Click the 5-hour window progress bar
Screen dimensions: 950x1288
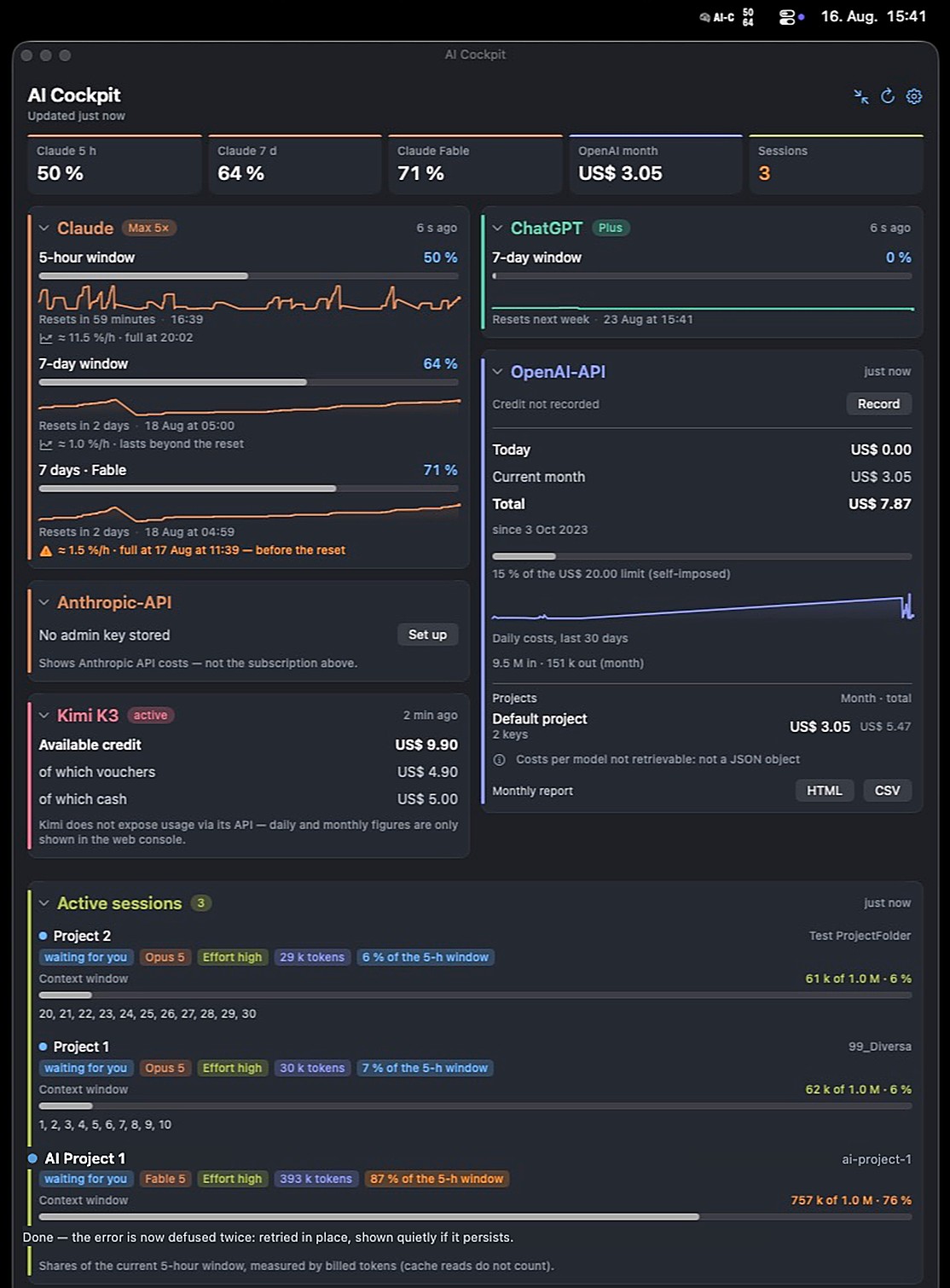(x=248, y=276)
